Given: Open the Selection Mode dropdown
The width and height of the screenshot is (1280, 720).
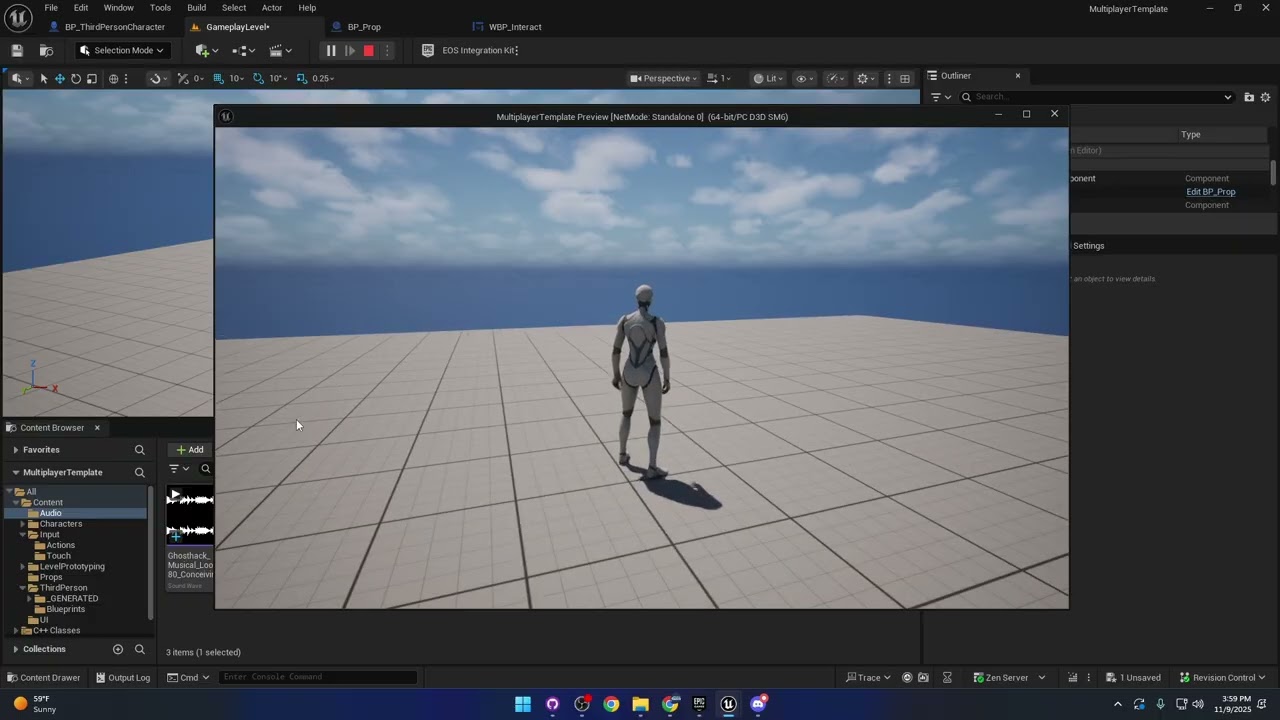Looking at the screenshot, I should pyautogui.click(x=122, y=50).
